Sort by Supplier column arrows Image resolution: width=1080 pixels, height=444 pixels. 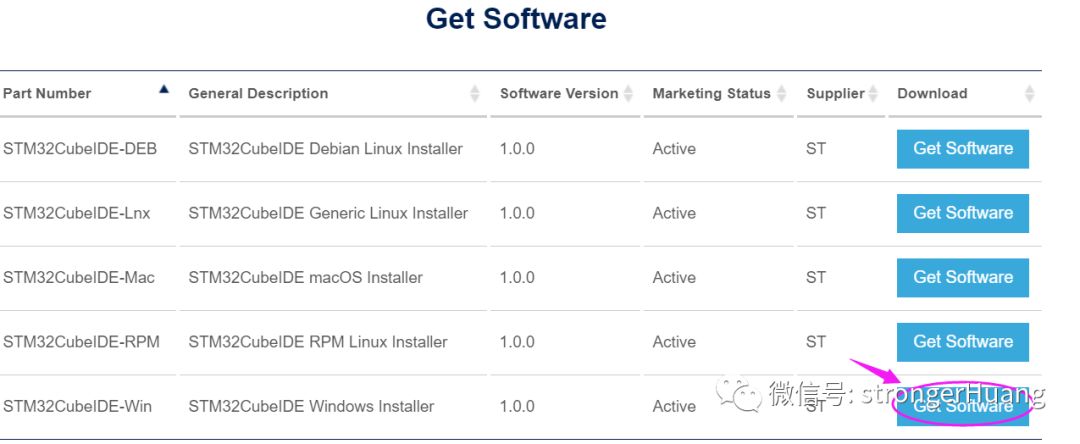(873, 94)
